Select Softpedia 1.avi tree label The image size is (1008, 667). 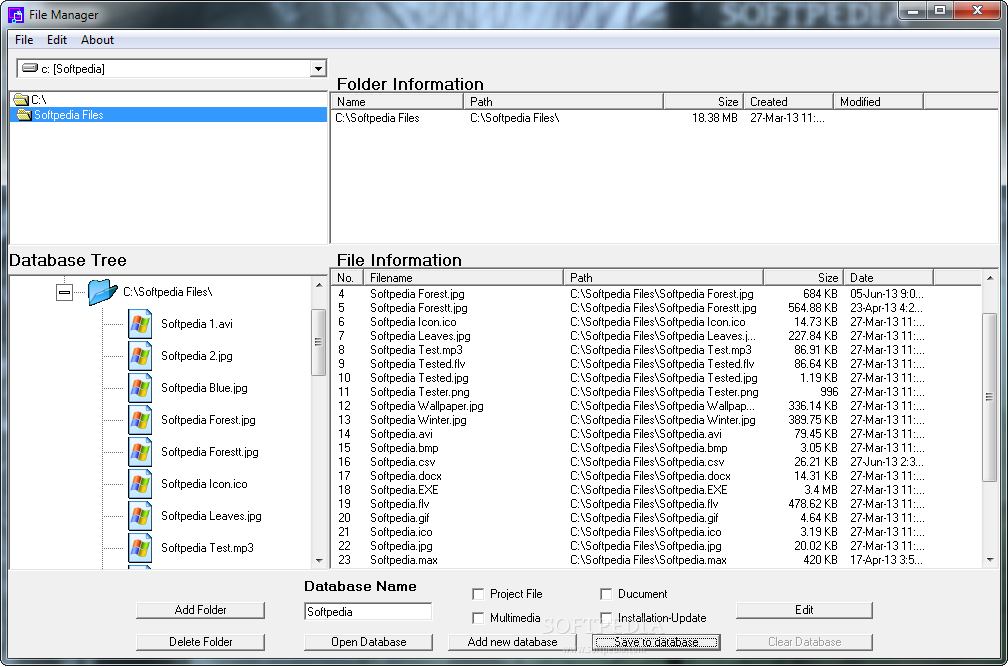[197, 324]
